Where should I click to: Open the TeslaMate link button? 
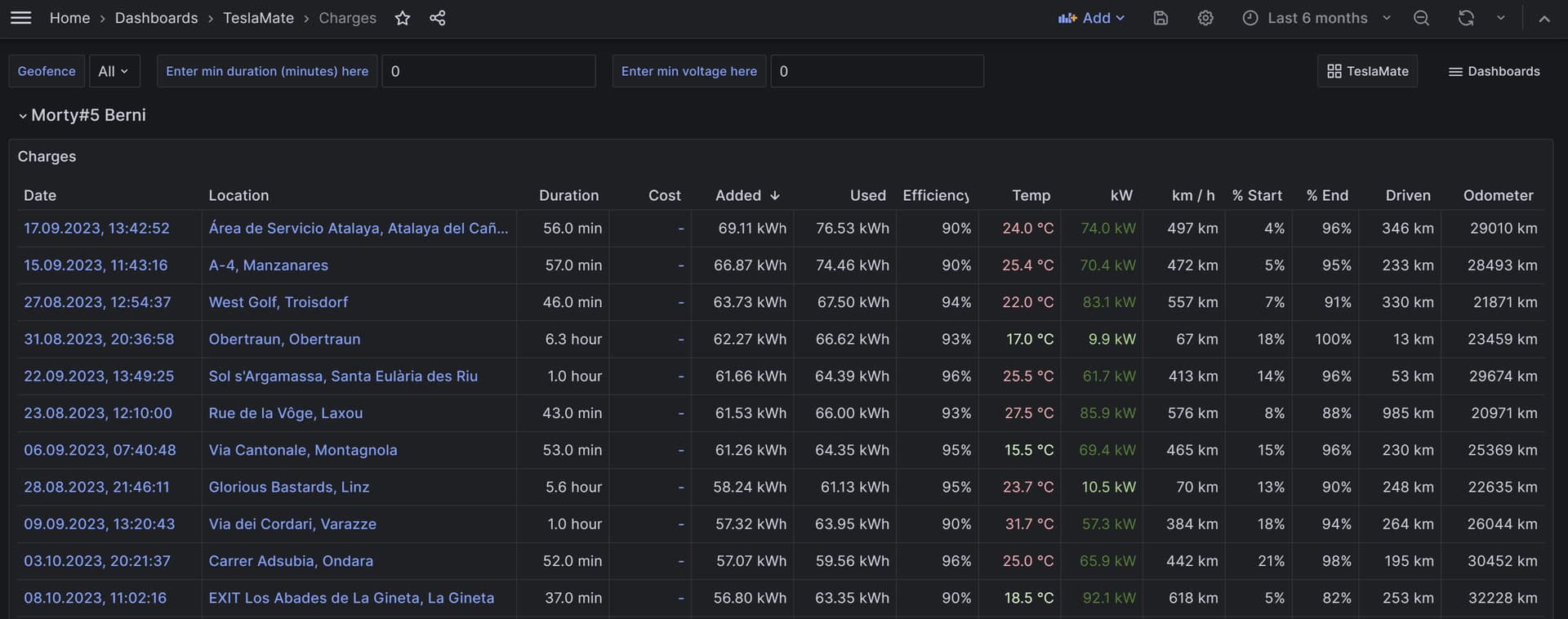tap(1367, 71)
